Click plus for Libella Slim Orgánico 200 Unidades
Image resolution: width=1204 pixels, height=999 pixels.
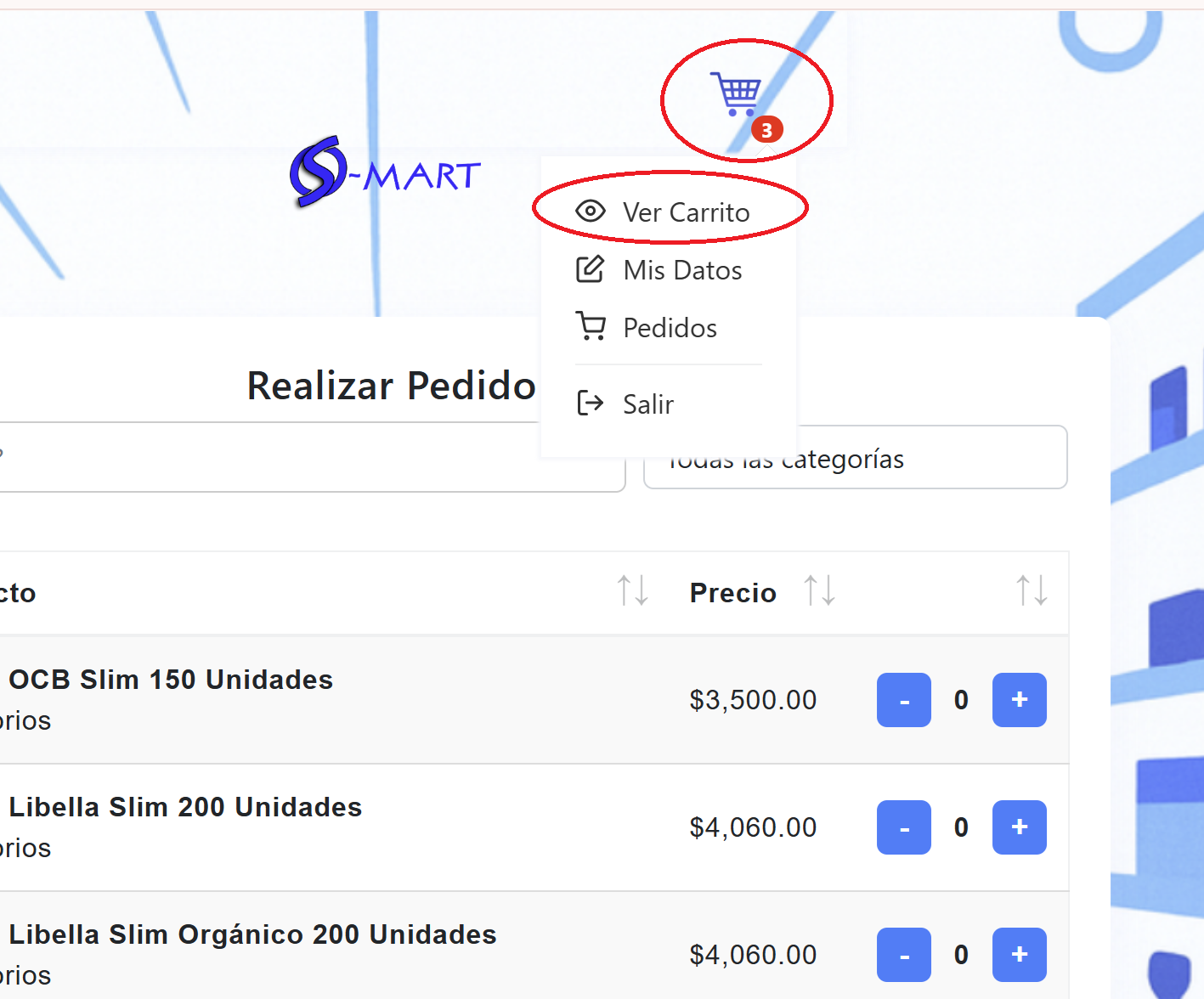[1020, 955]
